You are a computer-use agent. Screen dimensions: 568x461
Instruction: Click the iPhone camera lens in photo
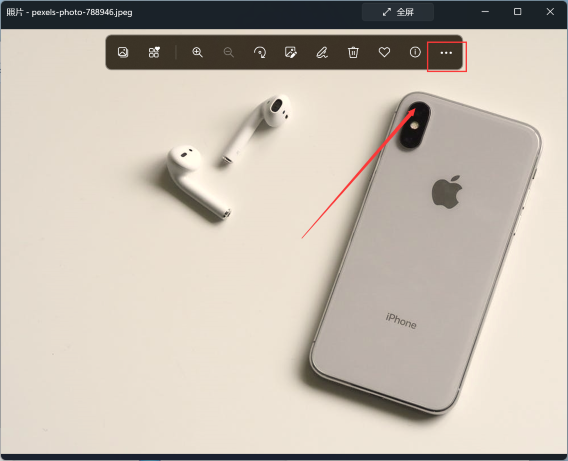tap(414, 125)
